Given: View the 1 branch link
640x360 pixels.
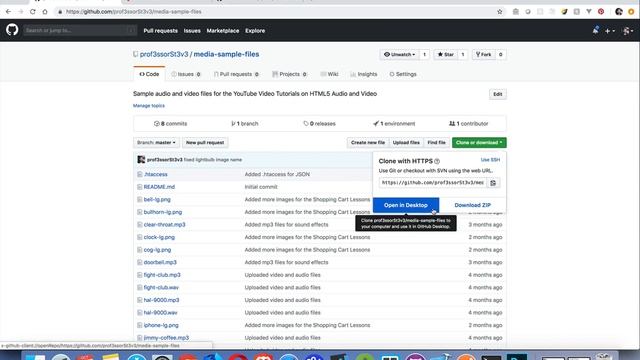Looking at the screenshot, I should point(244,124).
